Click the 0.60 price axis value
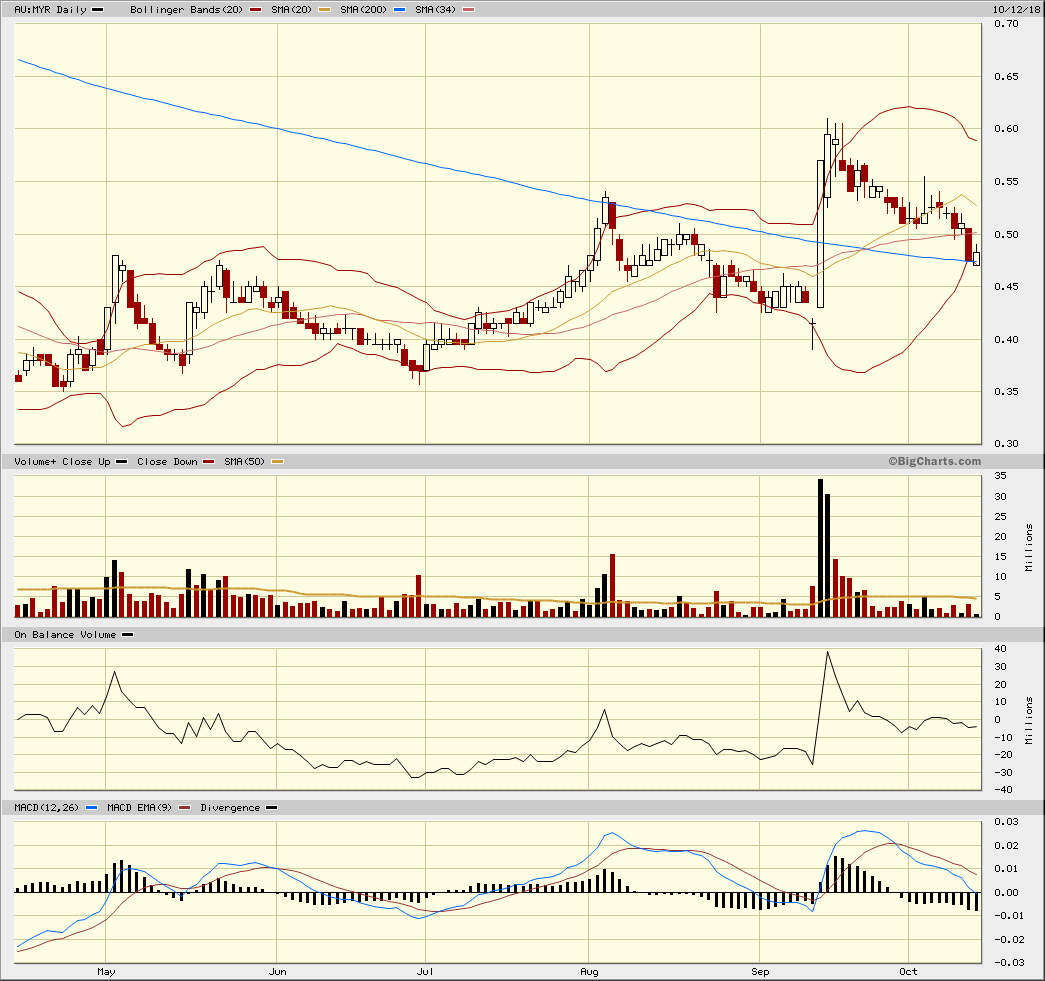The height and width of the screenshot is (981, 1045). 1006,128
